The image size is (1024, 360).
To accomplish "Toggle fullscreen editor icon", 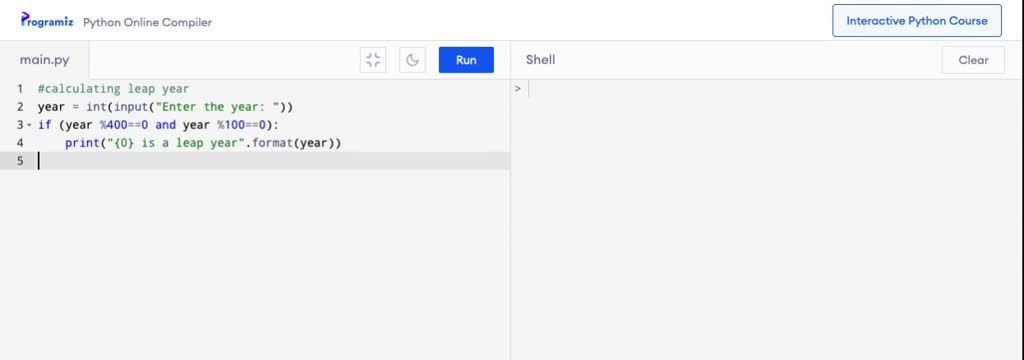I will point(373,60).
